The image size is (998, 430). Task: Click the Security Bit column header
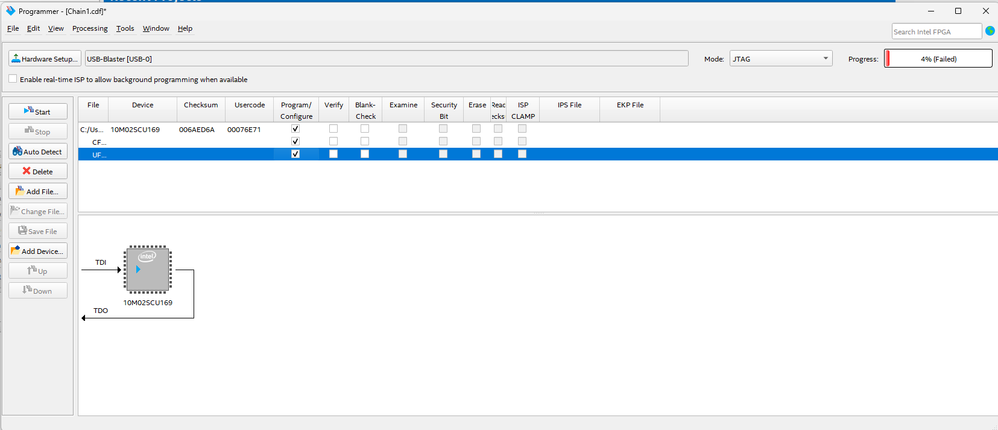coord(444,110)
